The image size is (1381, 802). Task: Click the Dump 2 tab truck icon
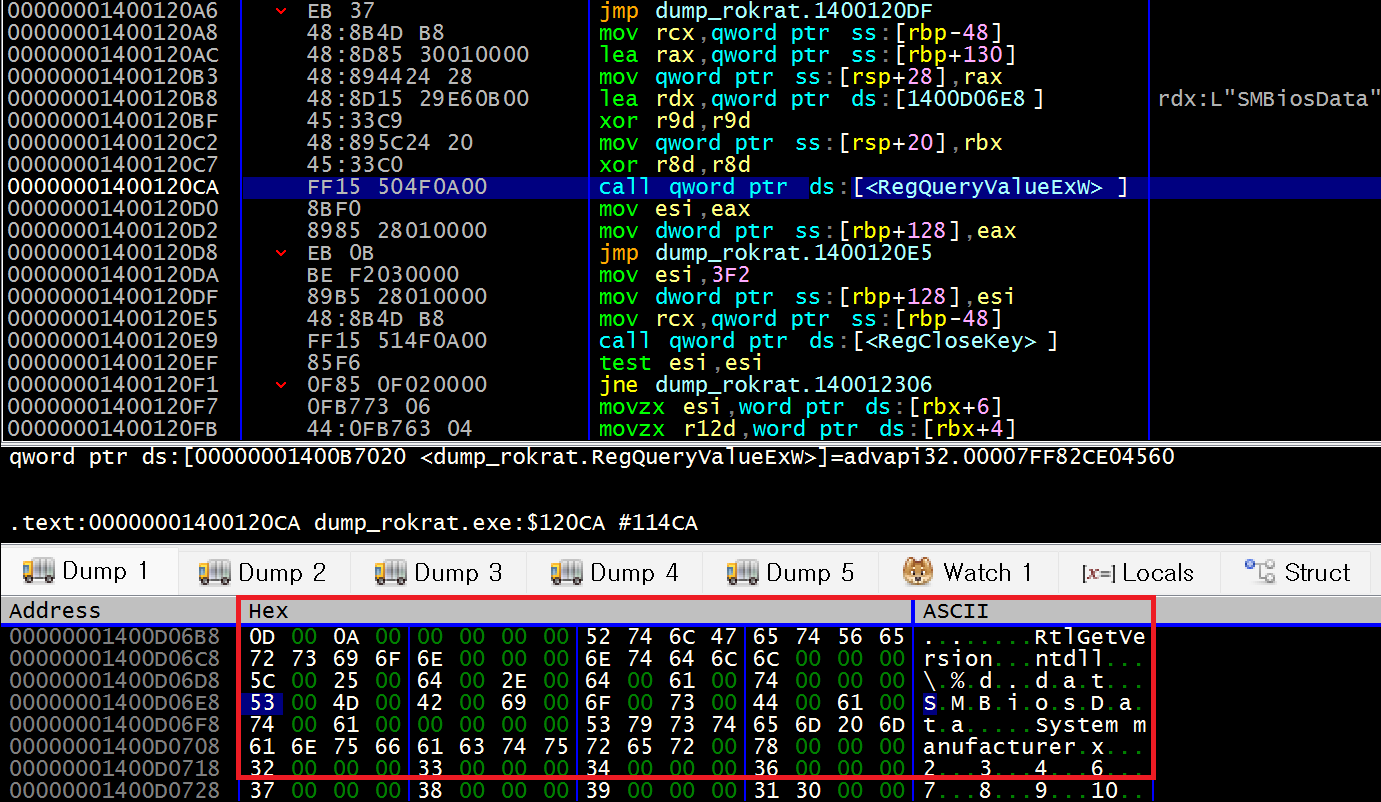[215, 572]
